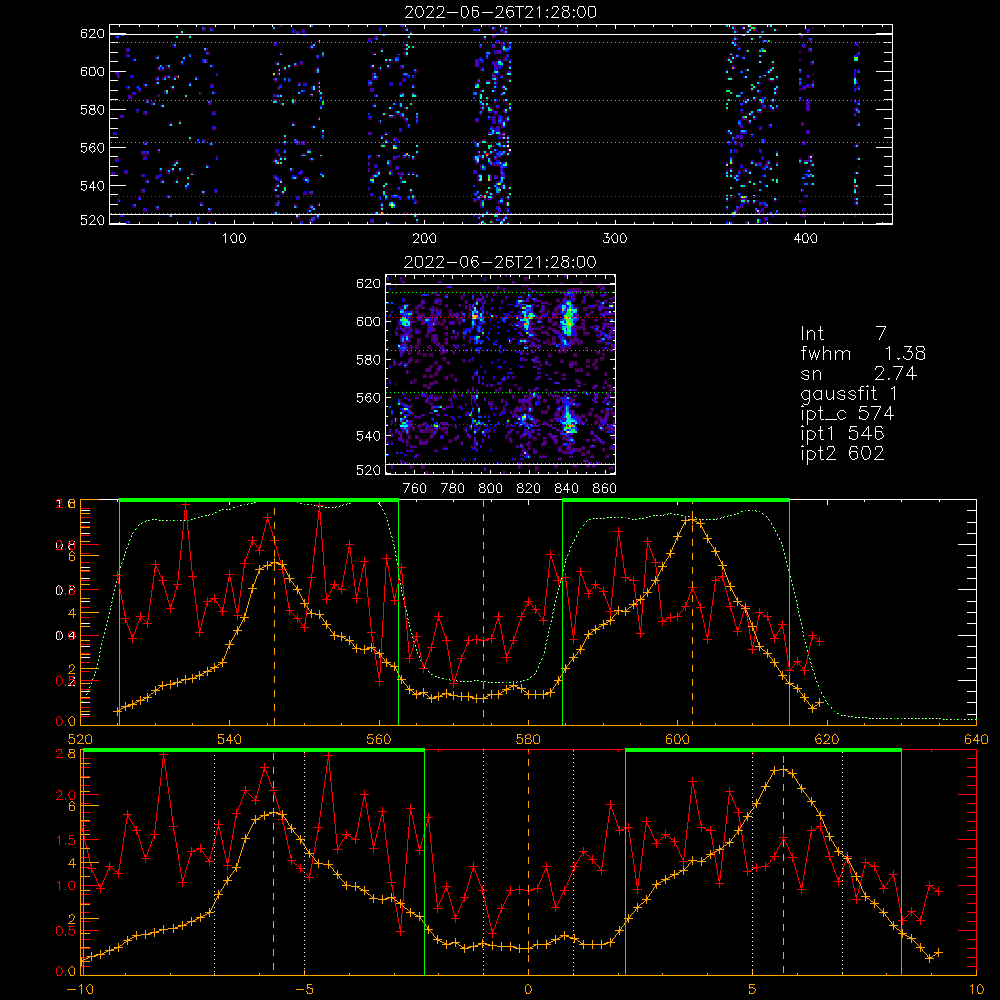
Task: Click the top plot title 2022-06-26T21:28:00
Action: tap(500, 12)
